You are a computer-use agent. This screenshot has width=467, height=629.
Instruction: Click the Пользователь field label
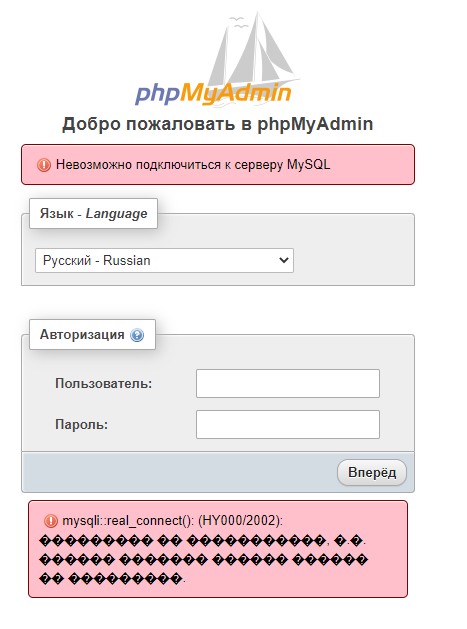point(104,383)
